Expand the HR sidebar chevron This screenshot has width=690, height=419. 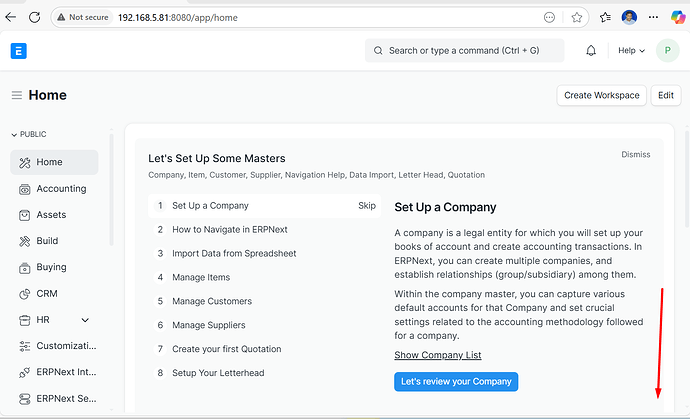pos(85,320)
